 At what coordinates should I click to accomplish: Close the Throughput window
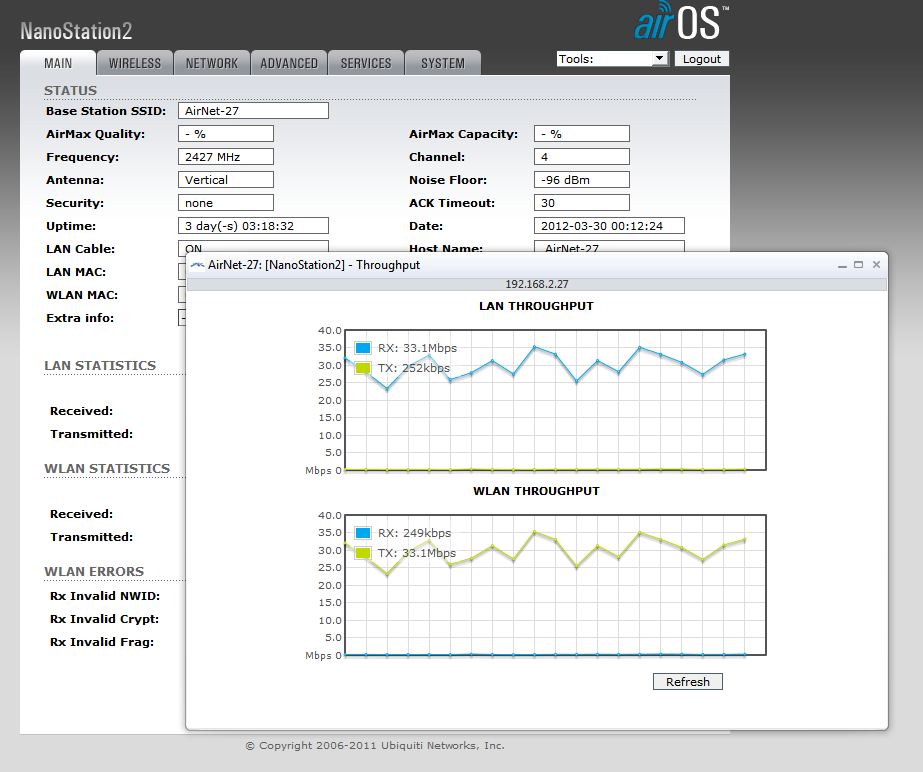pos(876,265)
